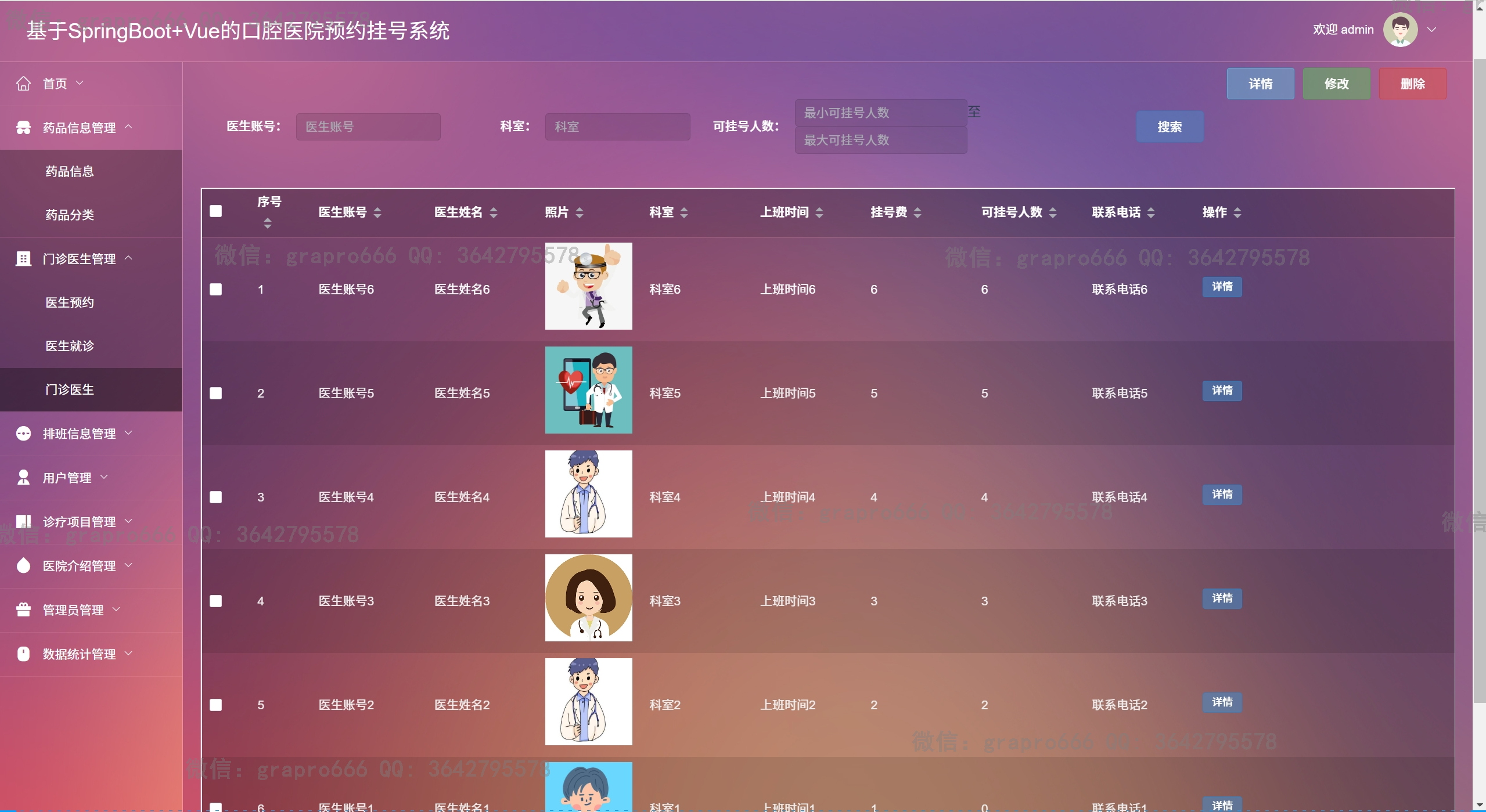Check the row for 医生账号6
This screenshot has height=812, width=1486.
[215, 289]
